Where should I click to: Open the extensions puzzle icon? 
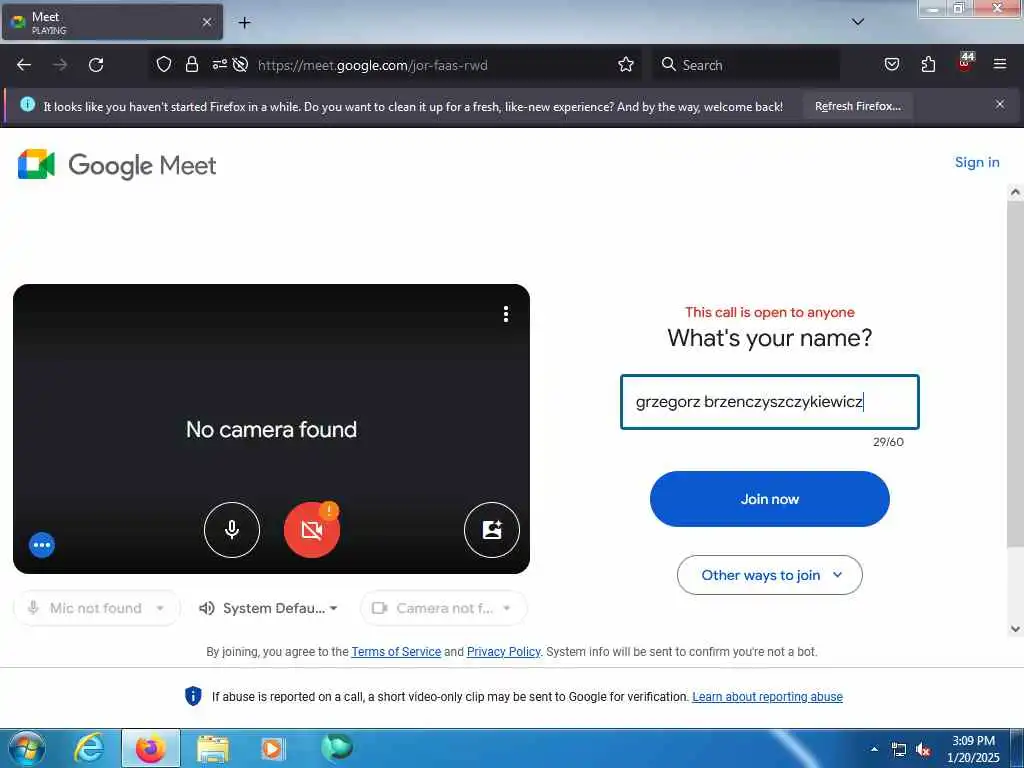tap(928, 64)
